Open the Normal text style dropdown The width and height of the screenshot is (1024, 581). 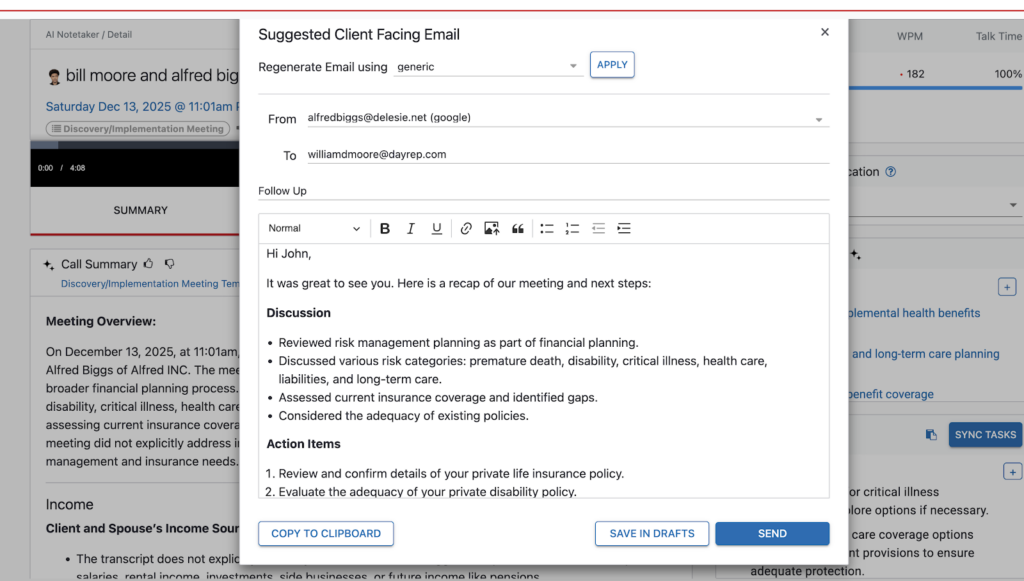pos(314,229)
